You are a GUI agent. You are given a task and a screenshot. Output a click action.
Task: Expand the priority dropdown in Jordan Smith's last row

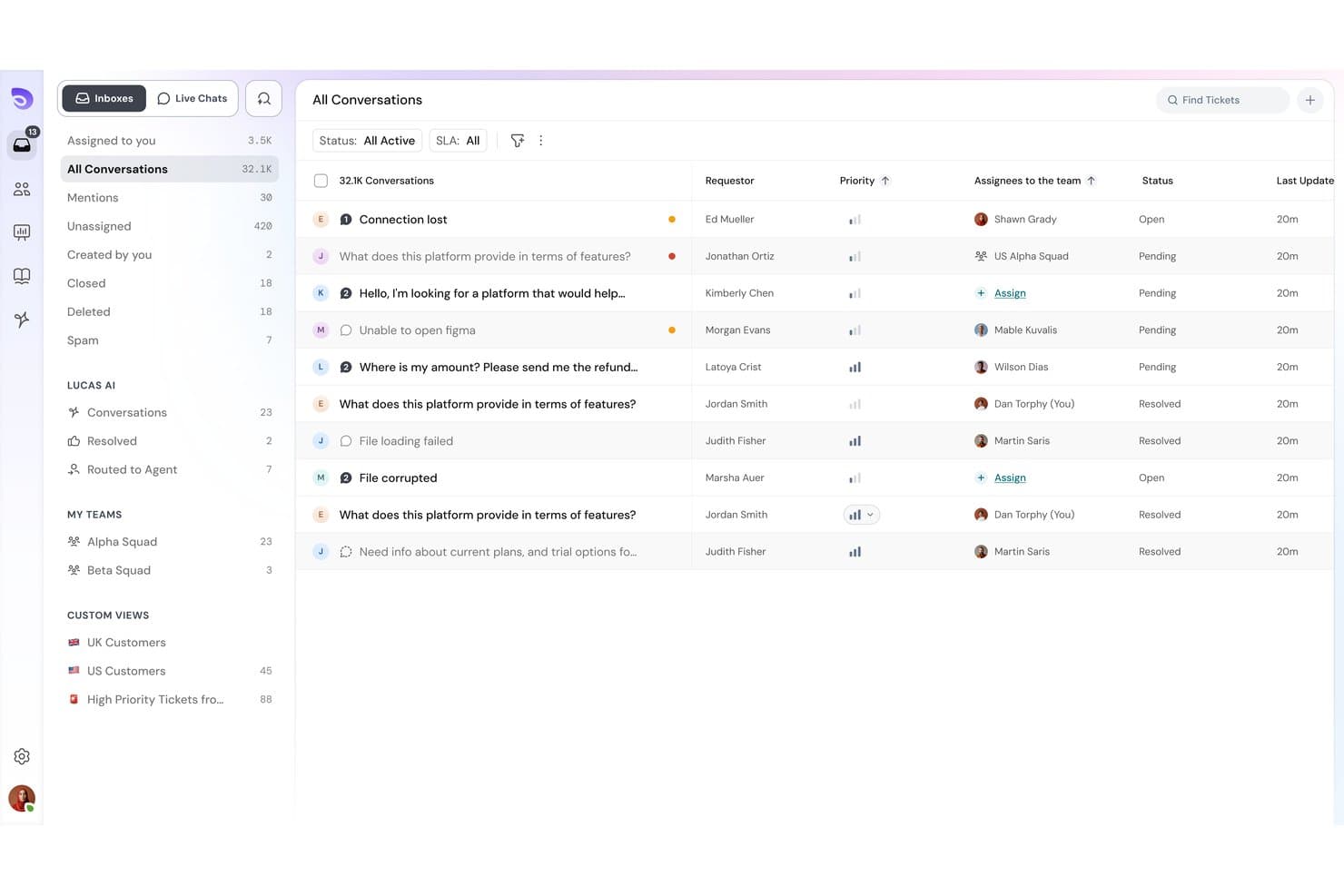(x=861, y=515)
